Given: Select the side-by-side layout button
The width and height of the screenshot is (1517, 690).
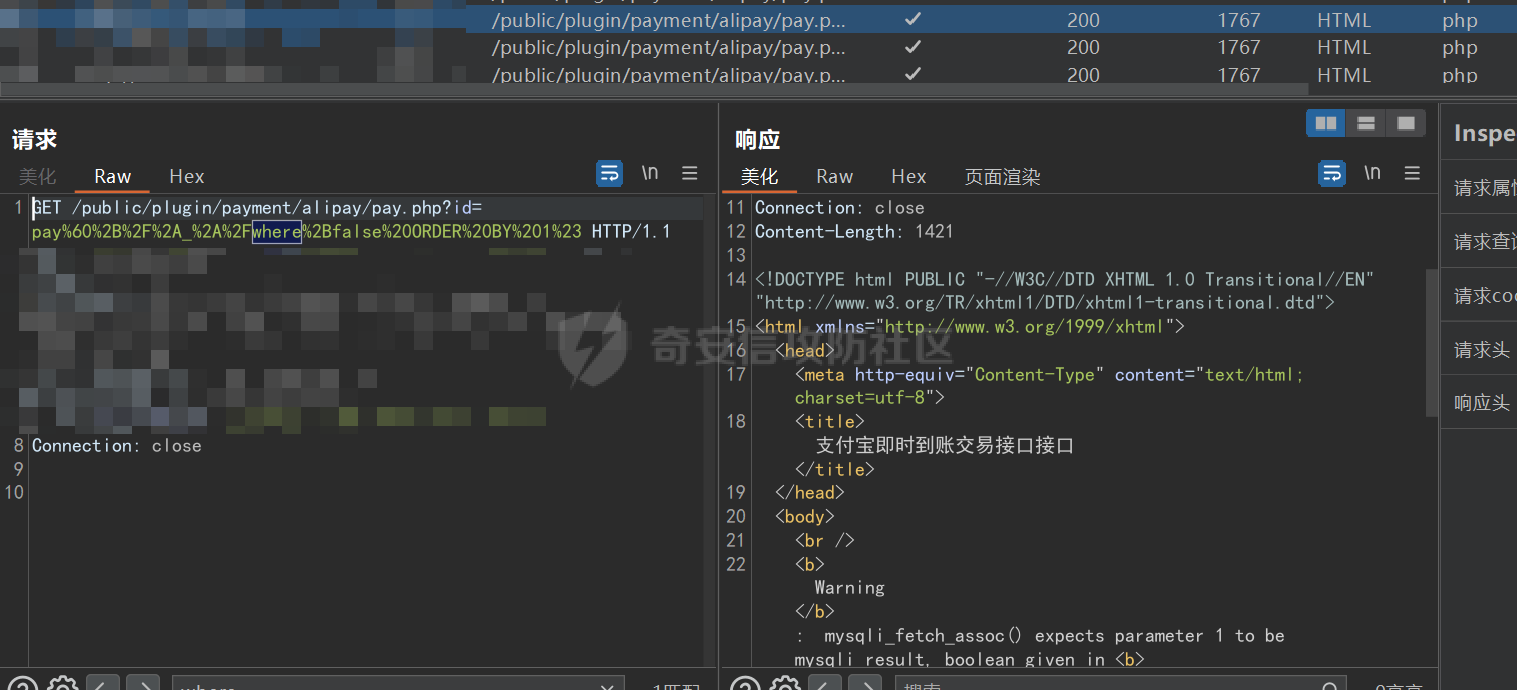Looking at the screenshot, I should (1326, 123).
